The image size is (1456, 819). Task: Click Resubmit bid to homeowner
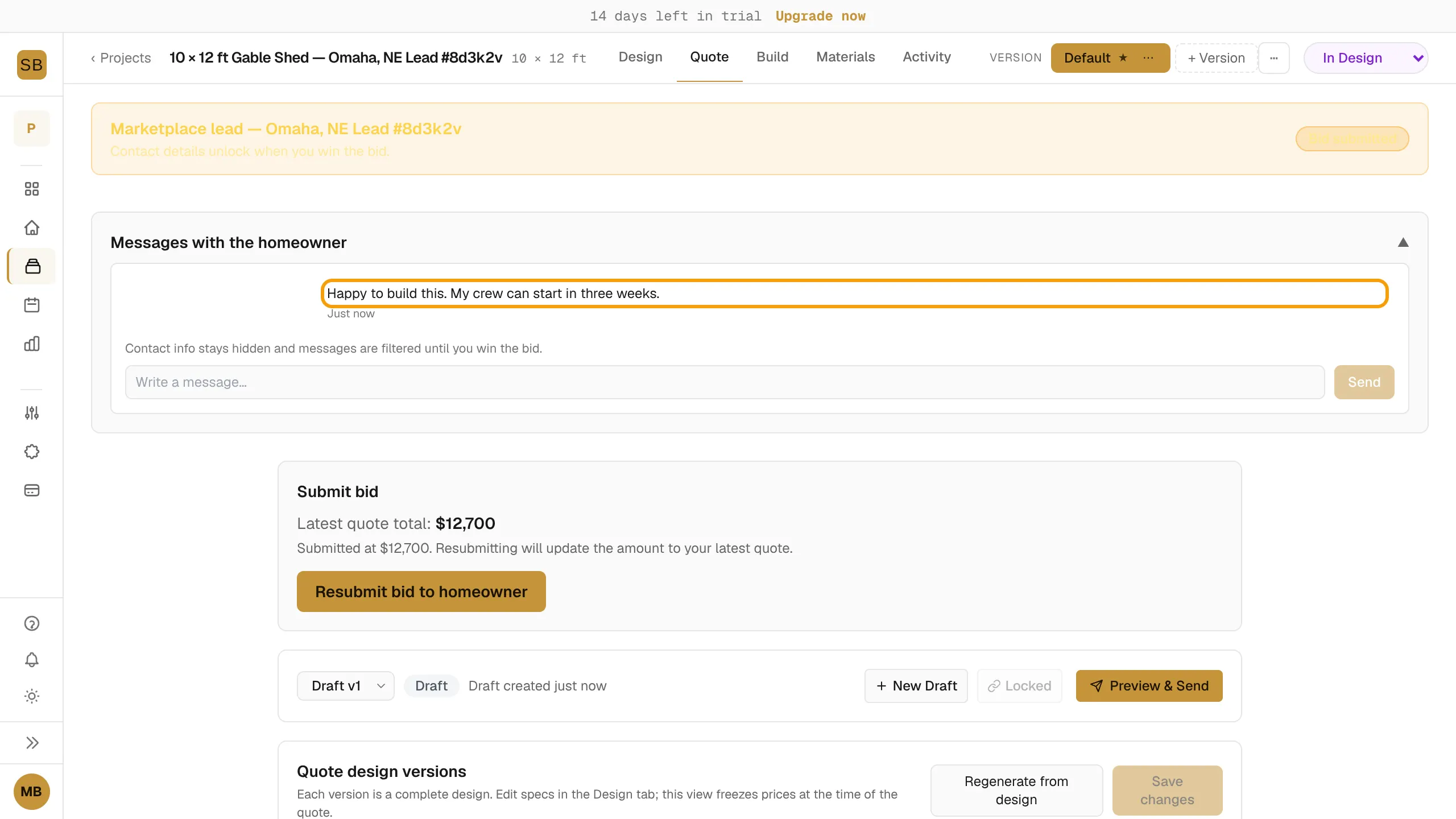[x=421, y=591]
